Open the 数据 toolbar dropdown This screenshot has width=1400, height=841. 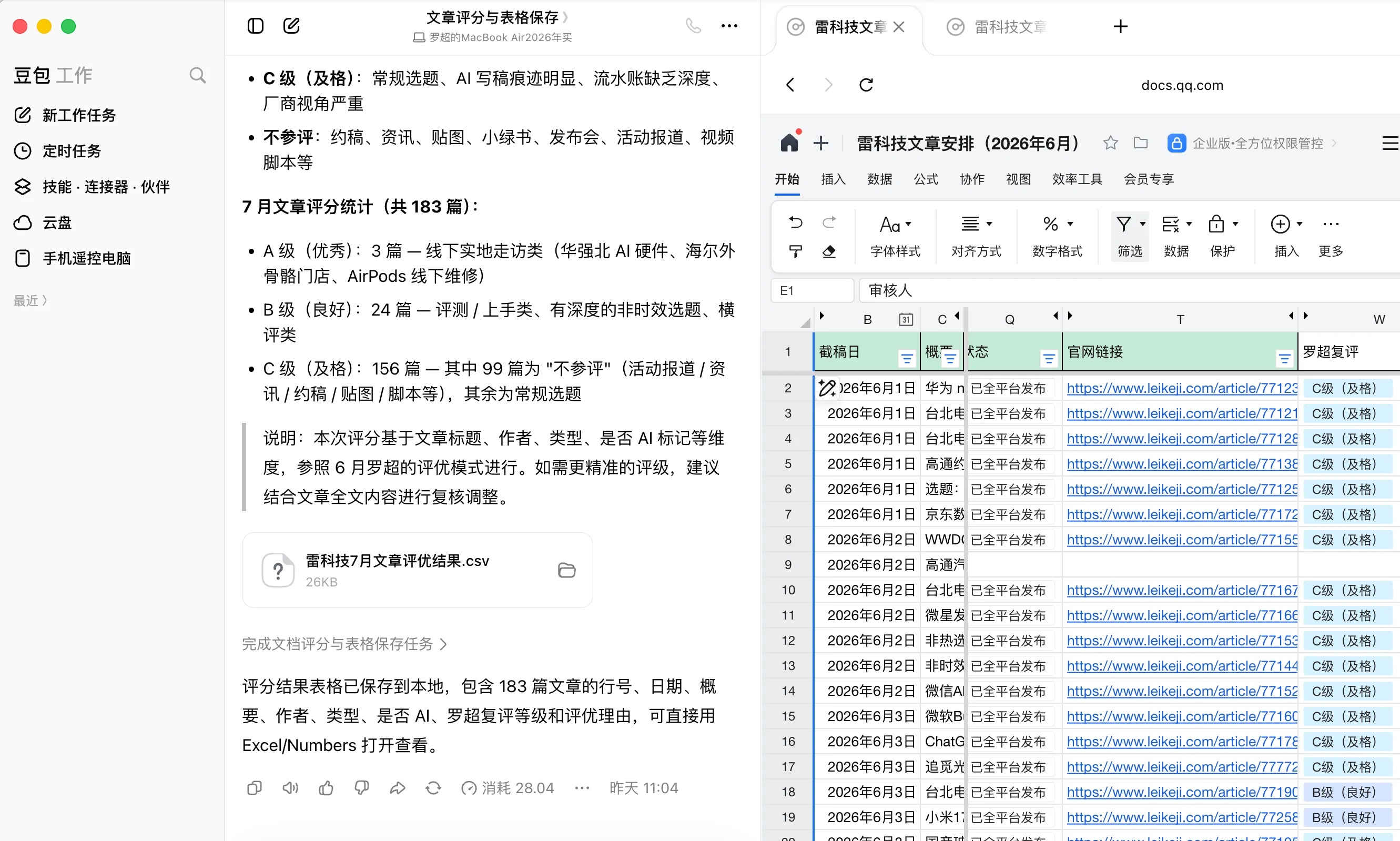point(1176,236)
